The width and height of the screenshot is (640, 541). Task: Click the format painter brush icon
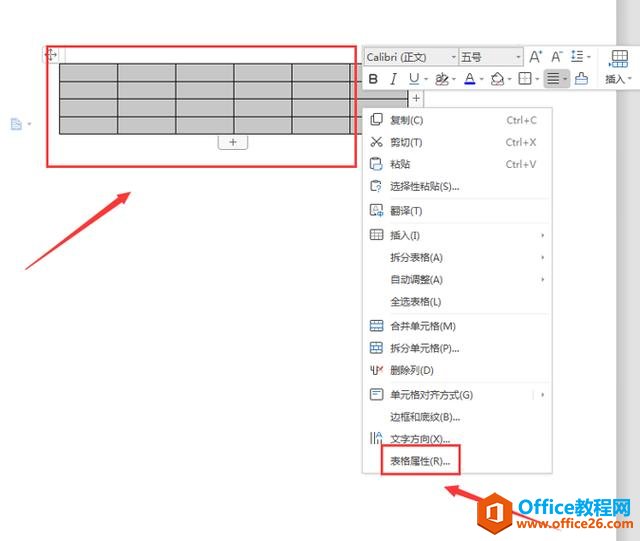[x=581, y=78]
